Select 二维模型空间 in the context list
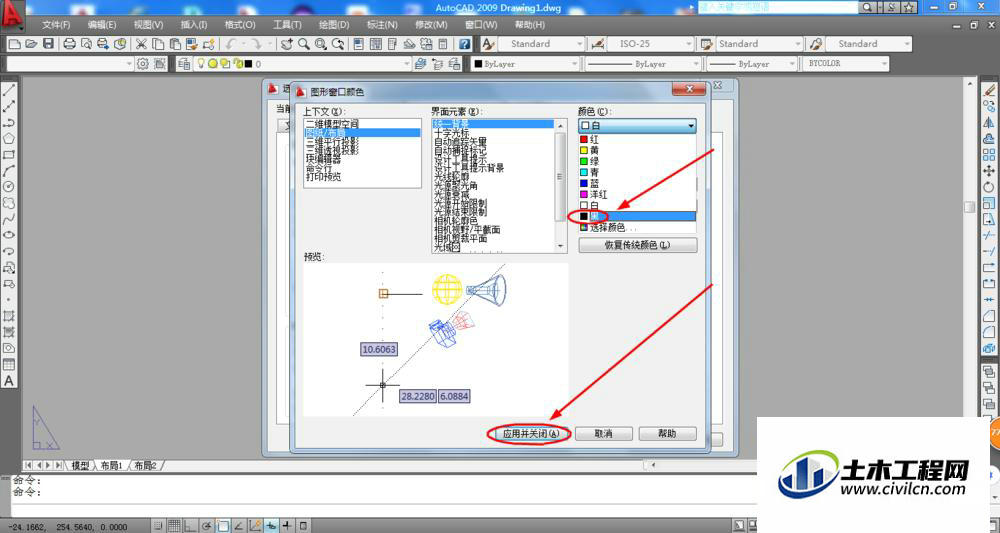The height and width of the screenshot is (533, 1000). (362, 124)
